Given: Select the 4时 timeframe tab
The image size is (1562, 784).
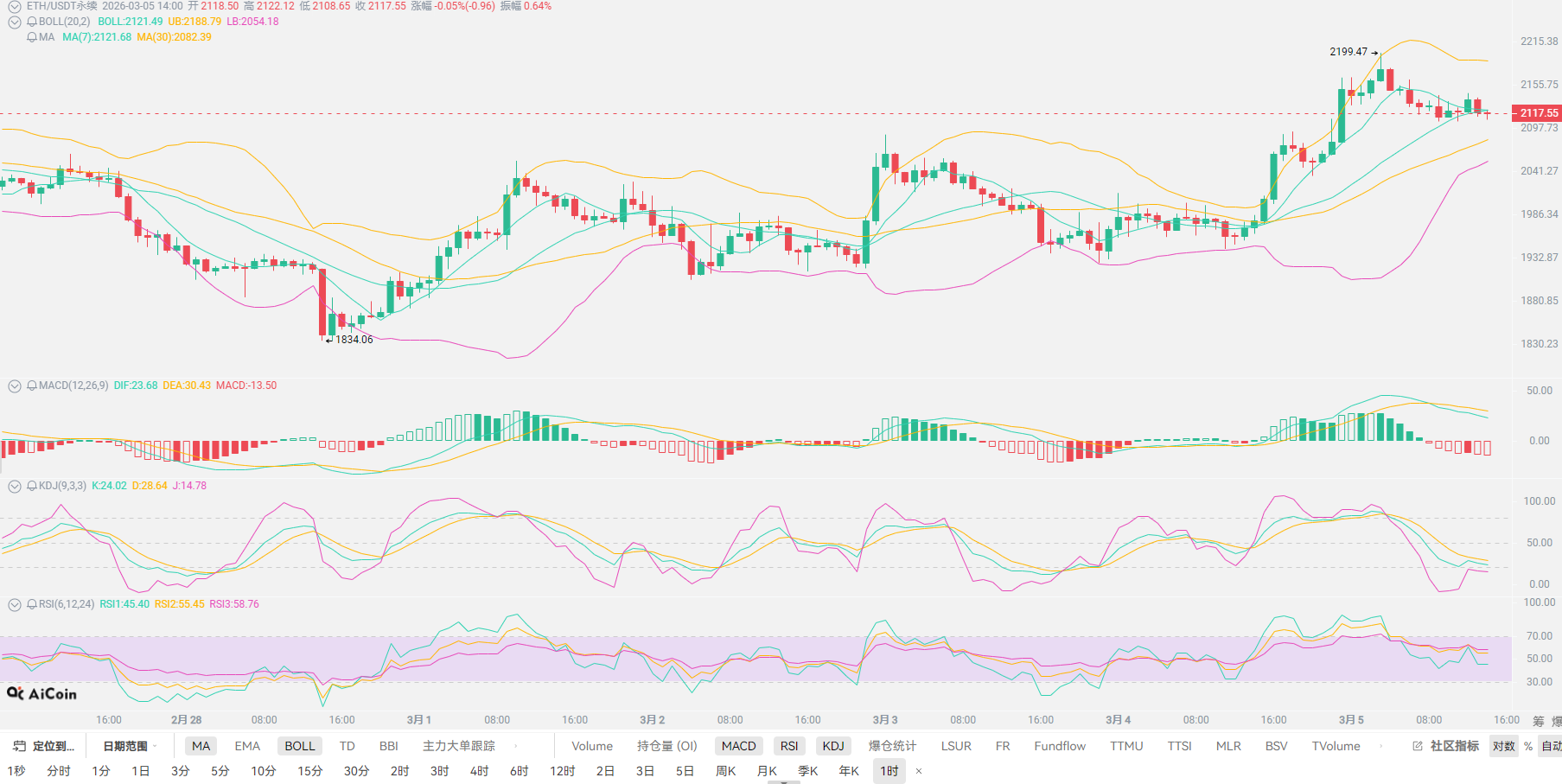Looking at the screenshot, I should click(479, 771).
